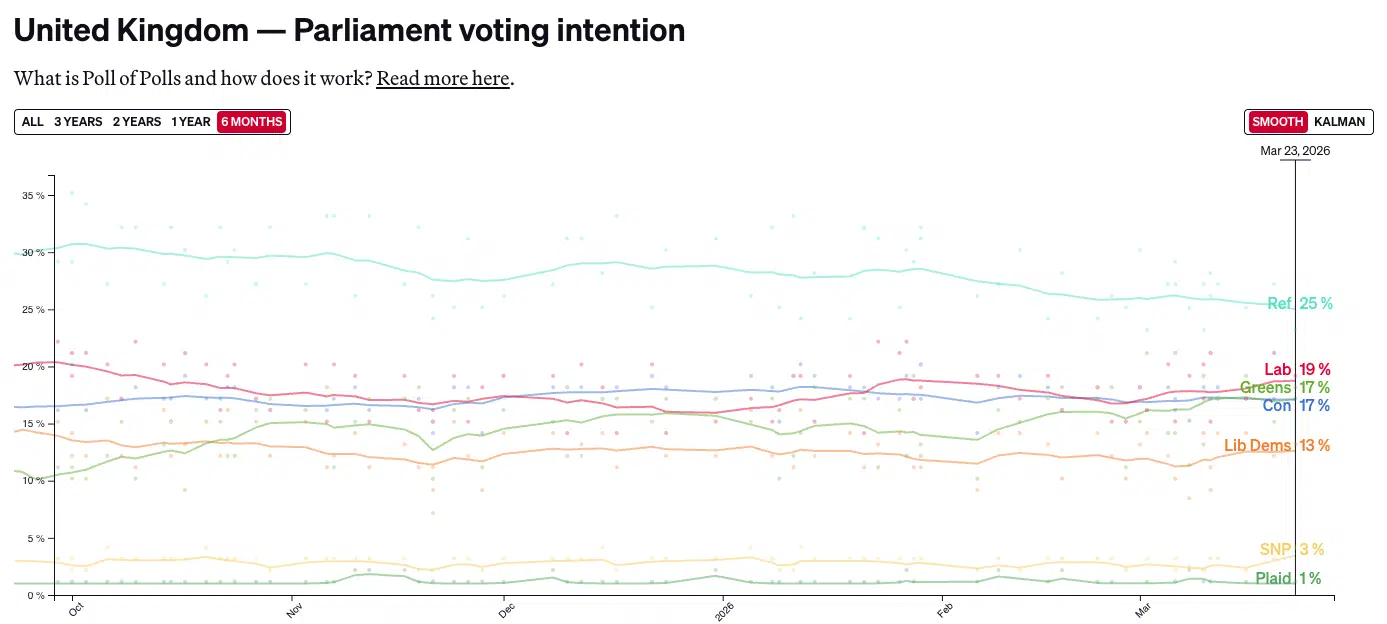This screenshot has height=624, width=1387.
Task: Enable the KALMAN averaging mode
Action: click(1340, 121)
